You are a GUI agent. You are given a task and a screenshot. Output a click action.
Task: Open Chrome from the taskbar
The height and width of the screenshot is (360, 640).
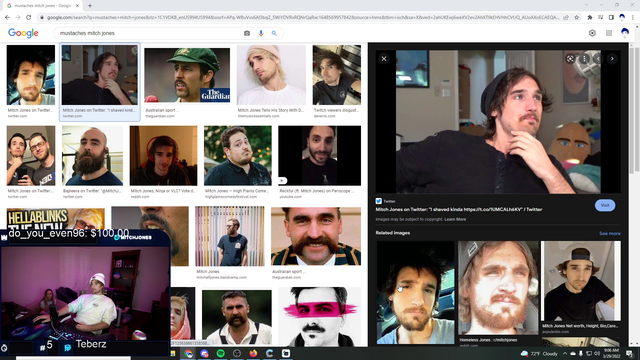pyautogui.click(x=189, y=353)
